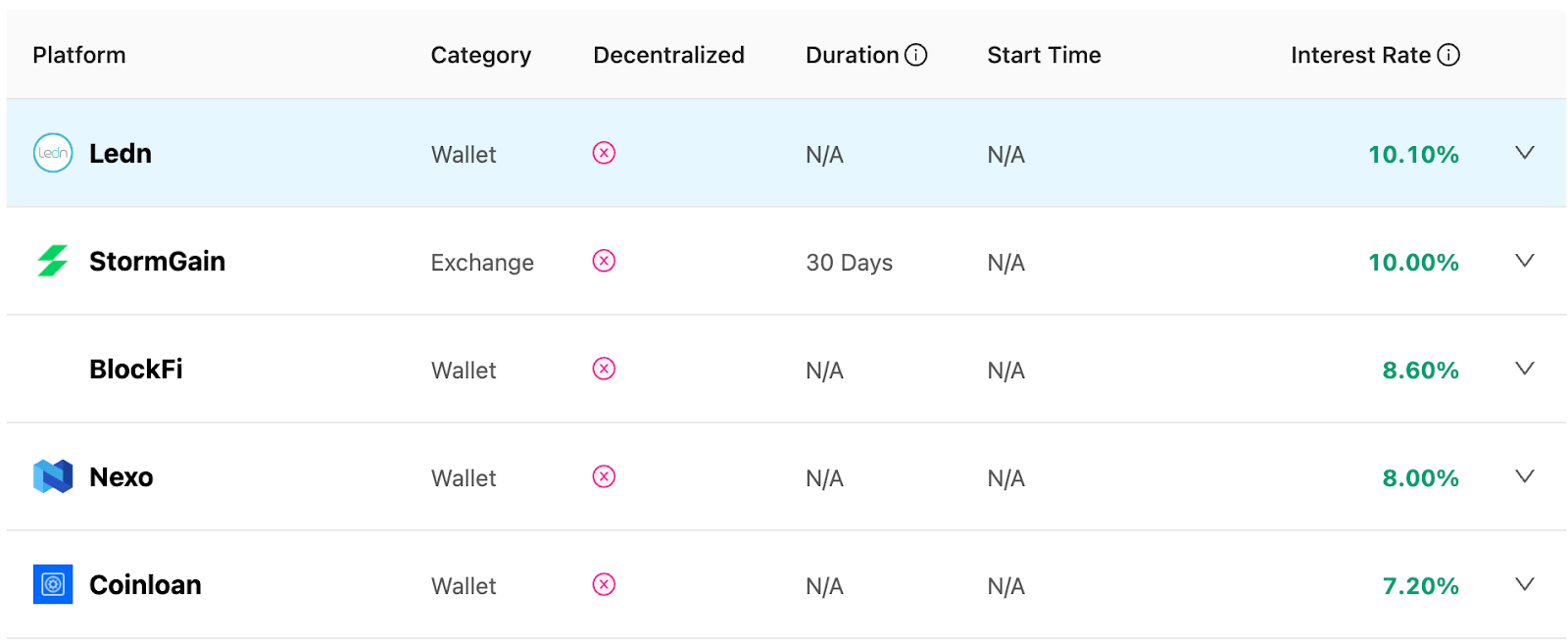Click the Ledn platform logo icon
The height and width of the screenshot is (644, 1568).
53,153
